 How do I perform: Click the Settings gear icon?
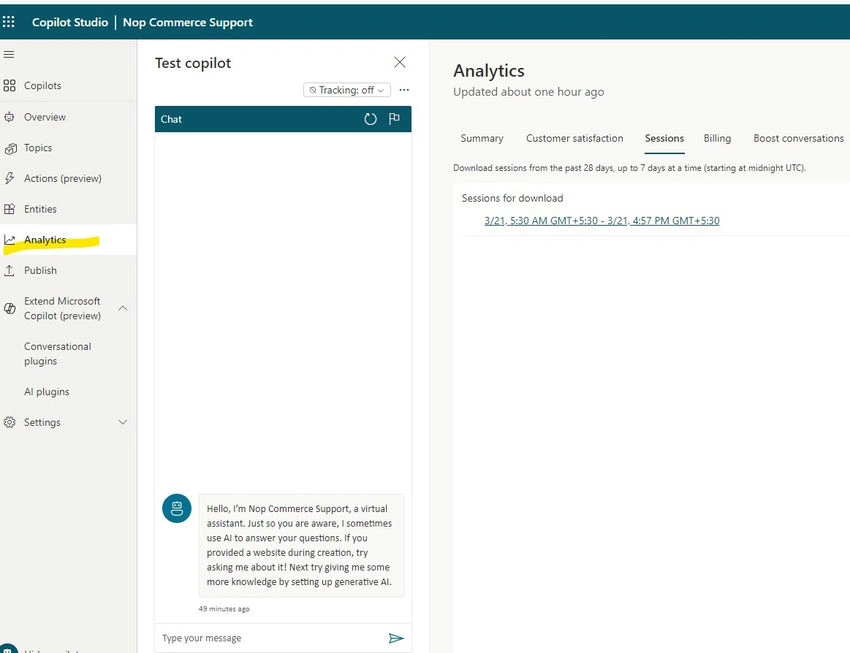click(10, 422)
